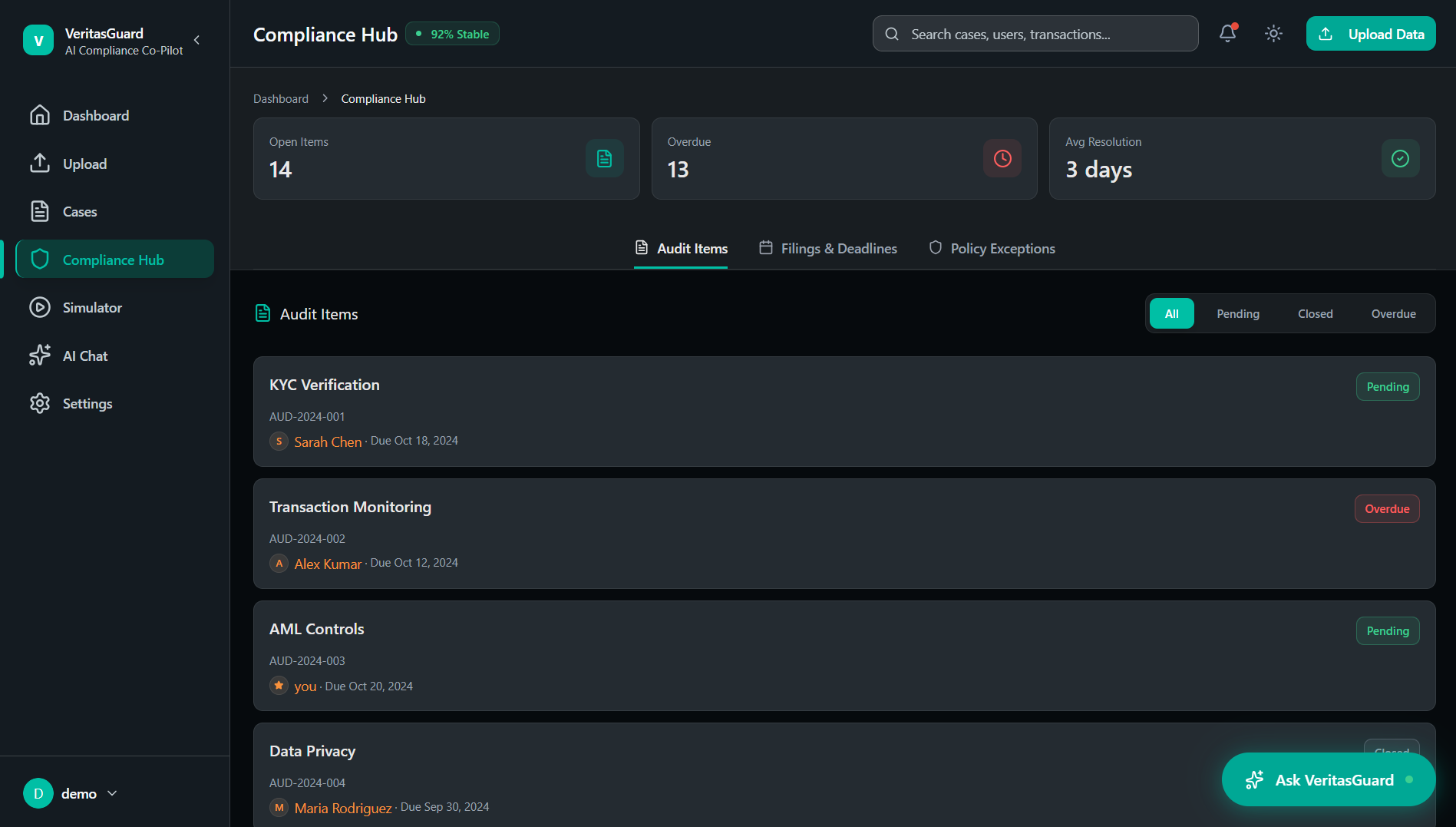
Task: Click Maria Rodriguez's M avatar
Action: coord(279,808)
